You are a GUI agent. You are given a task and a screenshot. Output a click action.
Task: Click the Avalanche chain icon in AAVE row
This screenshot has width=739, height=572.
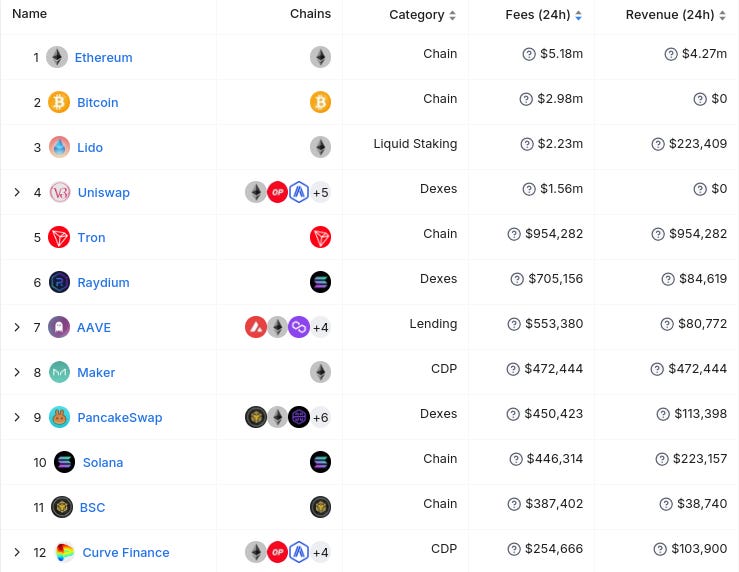(256, 327)
